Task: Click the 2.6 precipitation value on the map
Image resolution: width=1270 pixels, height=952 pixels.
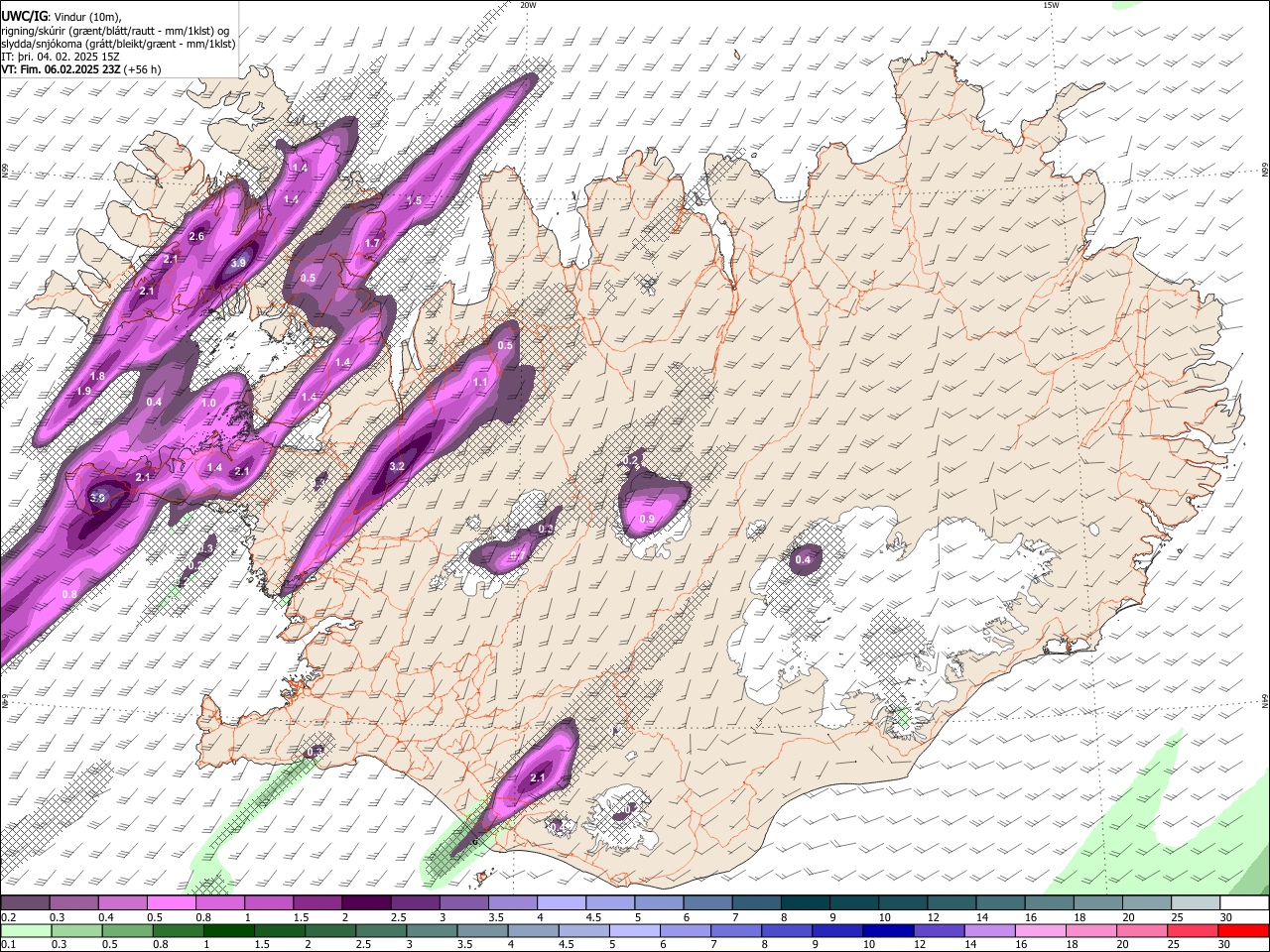Action: (x=196, y=236)
